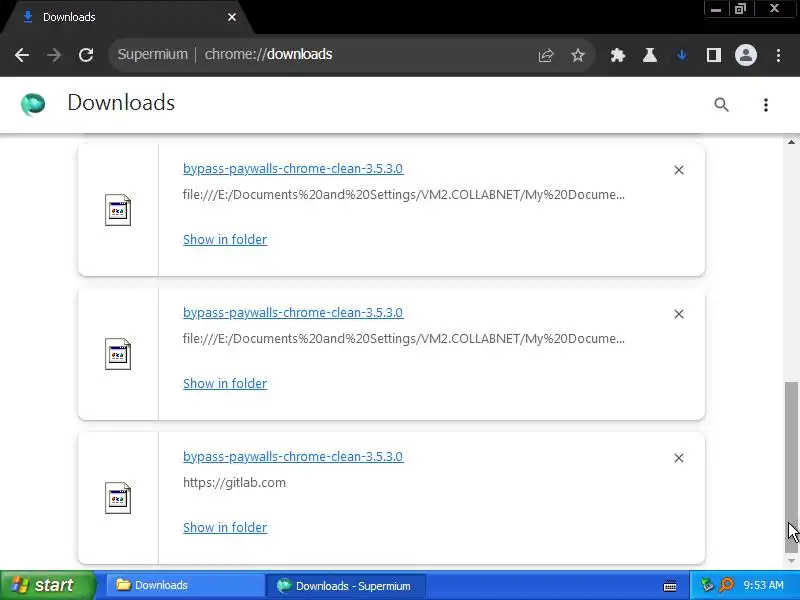Screen dimensions: 800x600
Task: Remove the first bypass-paywalls entry from list
Action: point(679,170)
